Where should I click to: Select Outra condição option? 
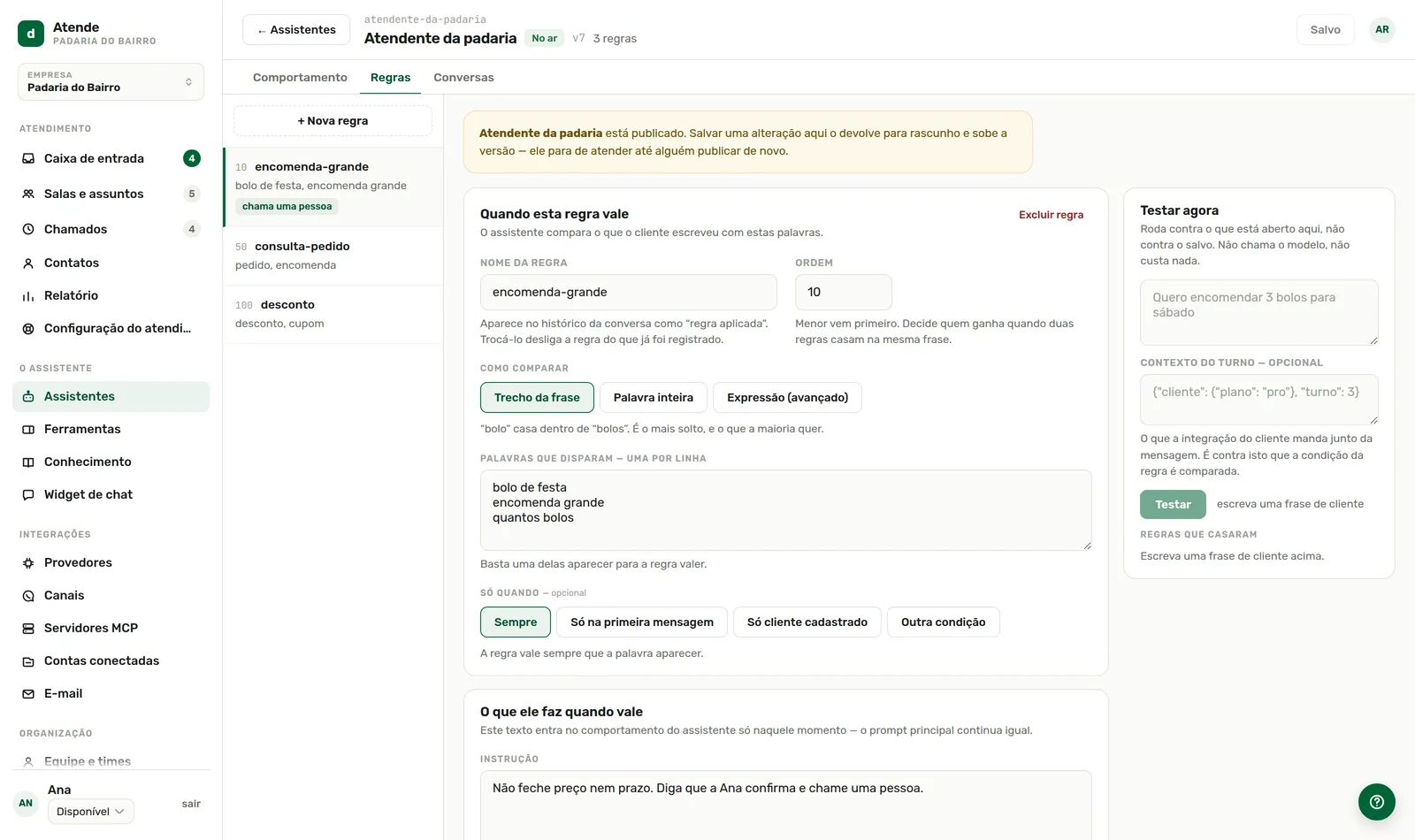(x=944, y=622)
